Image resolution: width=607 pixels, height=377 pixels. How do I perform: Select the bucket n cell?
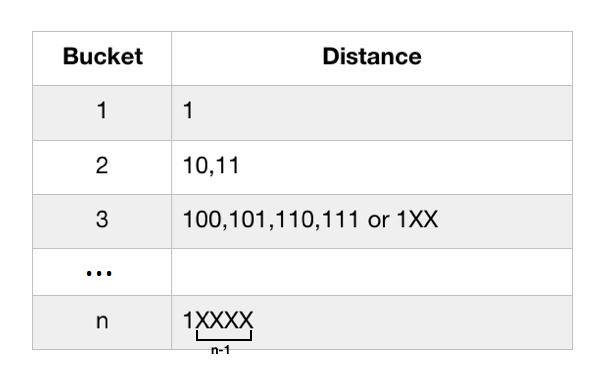(102, 321)
